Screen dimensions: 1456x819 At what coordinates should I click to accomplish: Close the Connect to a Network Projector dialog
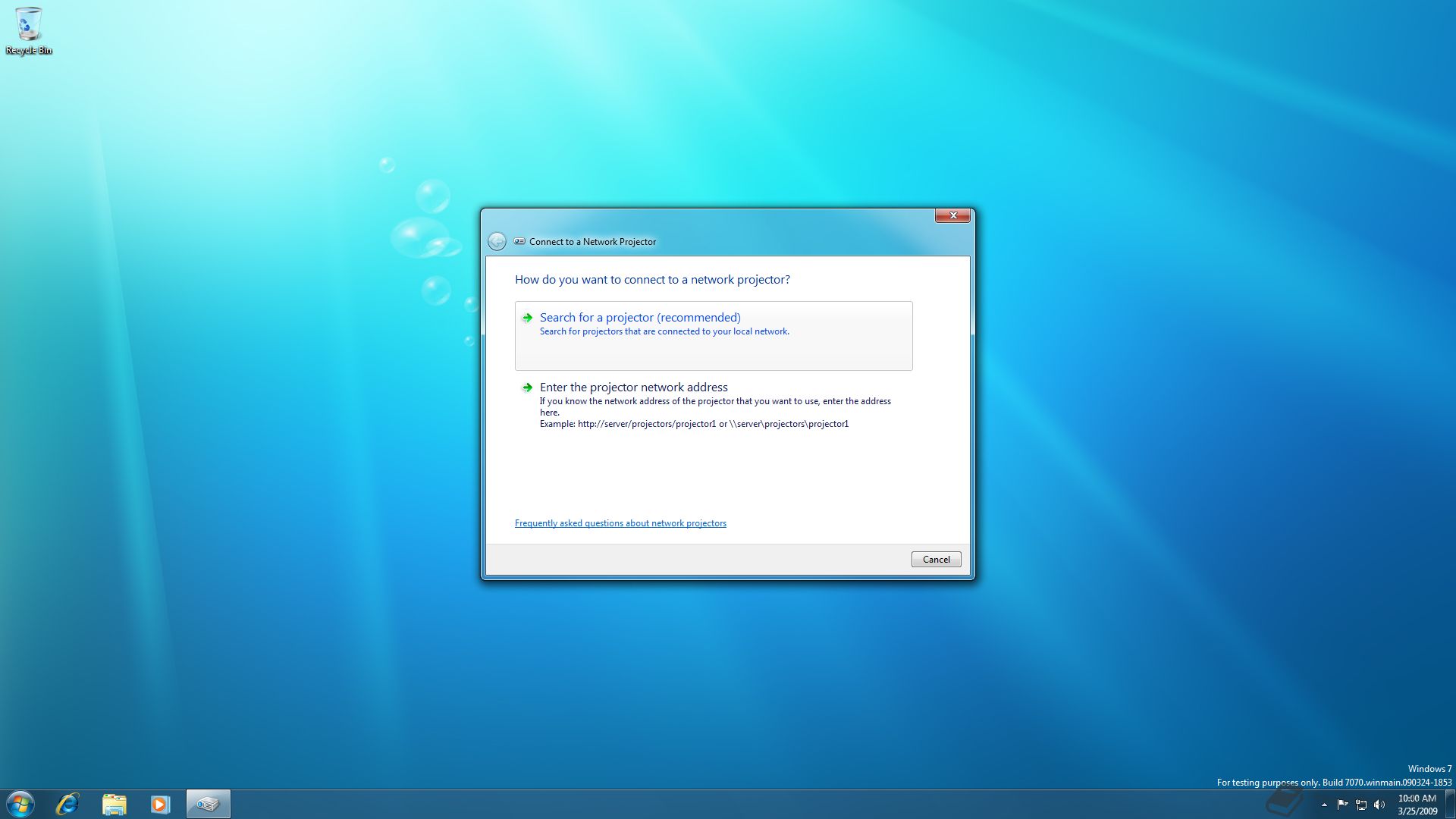pyautogui.click(x=952, y=215)
